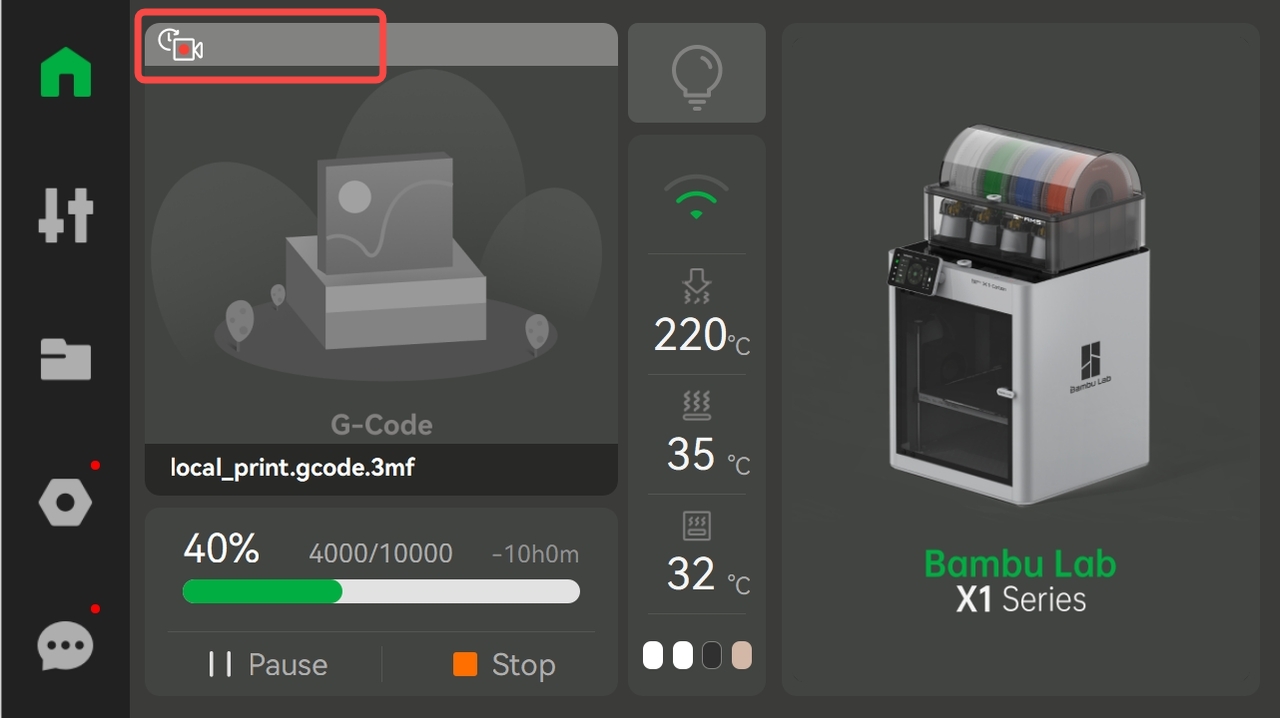Click the green print progress bar
This screenshot has height=718, width=1280.
(381, 591)
